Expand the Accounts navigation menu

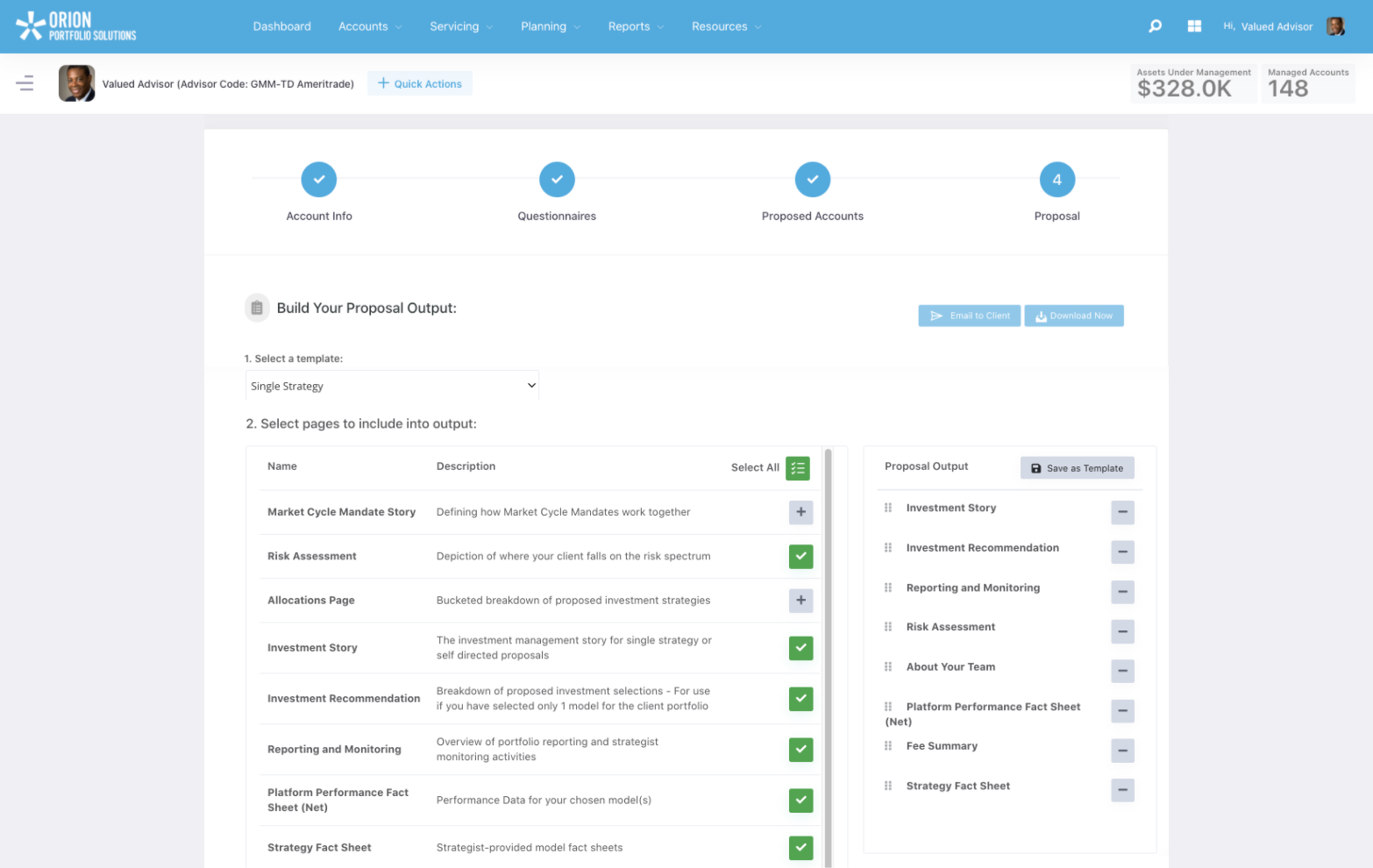tap(370, 26)
